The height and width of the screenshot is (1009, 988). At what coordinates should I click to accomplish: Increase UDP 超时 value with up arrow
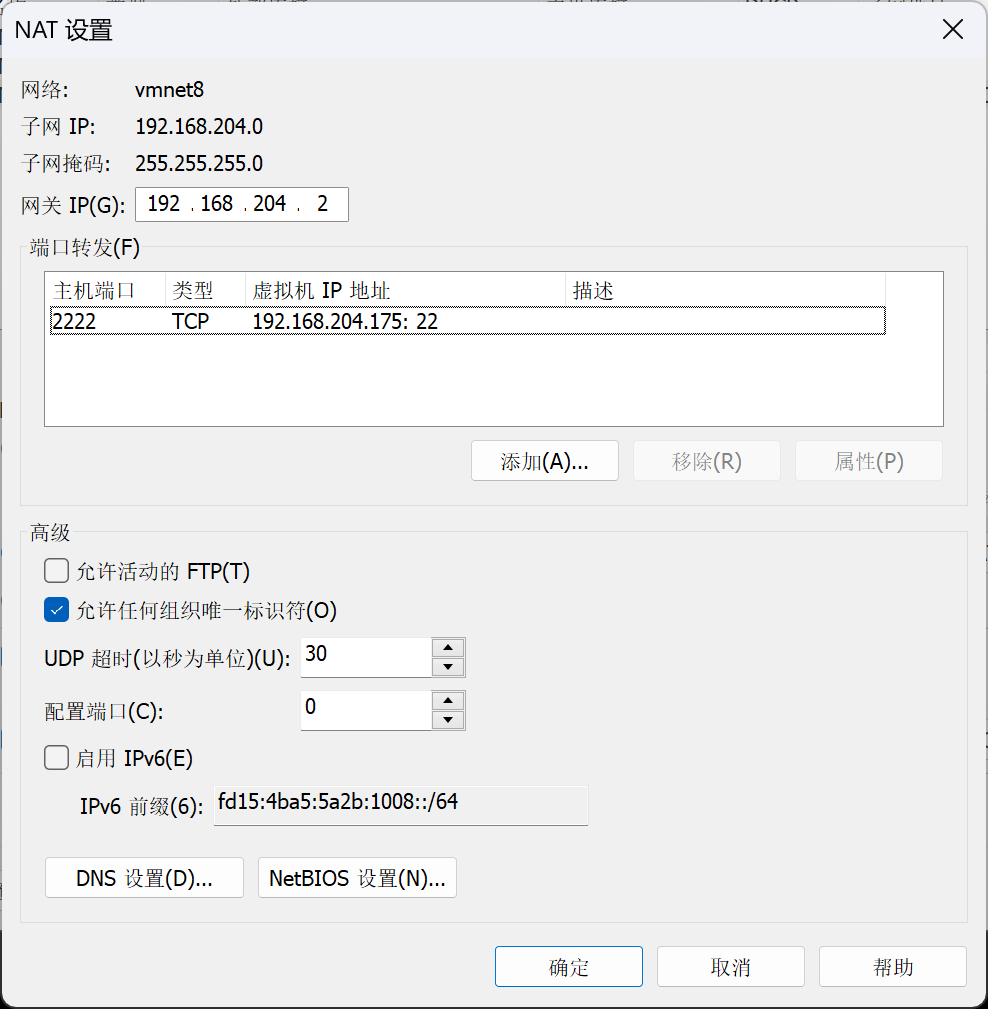pos(449,647)
